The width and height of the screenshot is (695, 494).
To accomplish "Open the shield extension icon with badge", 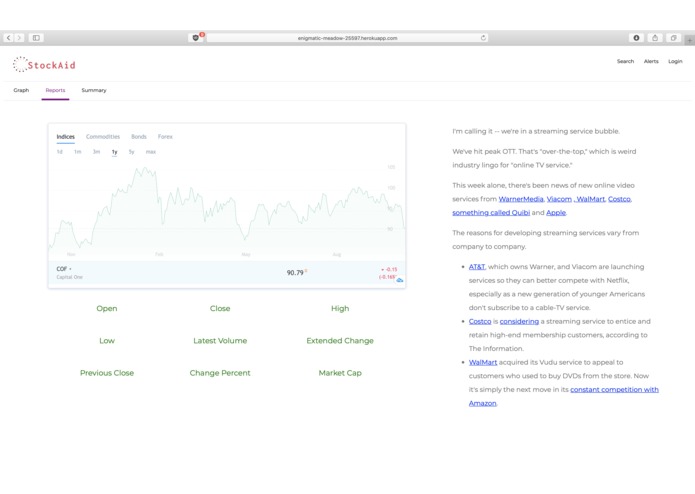I will [196, 38].
